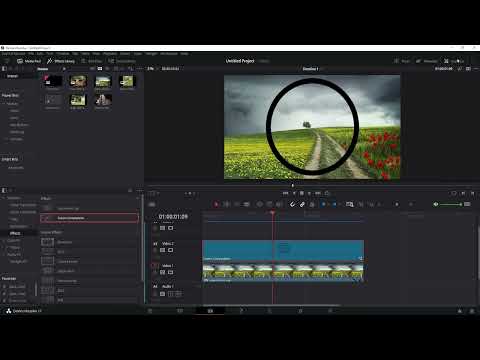
Task: Switch to the Cut page
Action: click(180, 311)
